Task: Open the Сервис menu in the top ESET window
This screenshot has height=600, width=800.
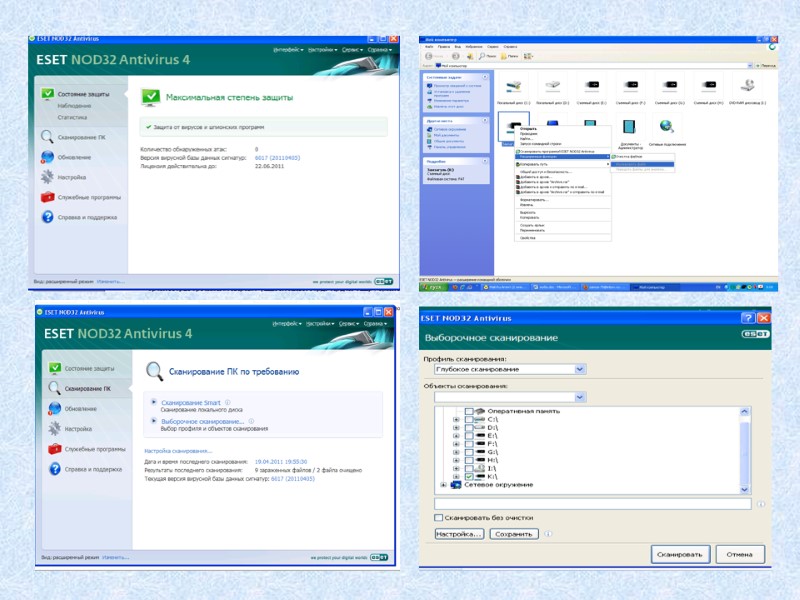Action: (x=352, y=49)
